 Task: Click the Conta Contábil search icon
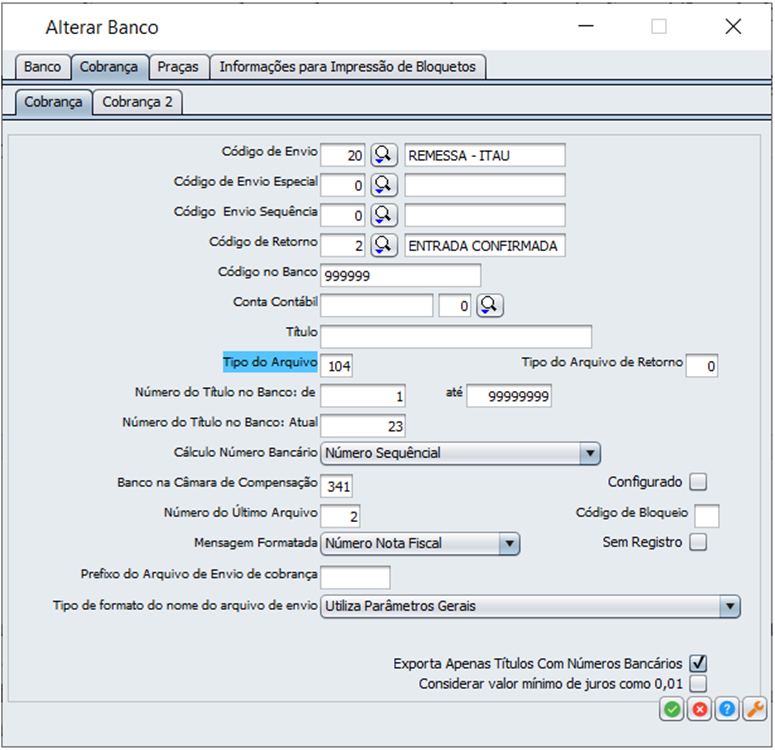pyautogui.click(x=489, y=306)
